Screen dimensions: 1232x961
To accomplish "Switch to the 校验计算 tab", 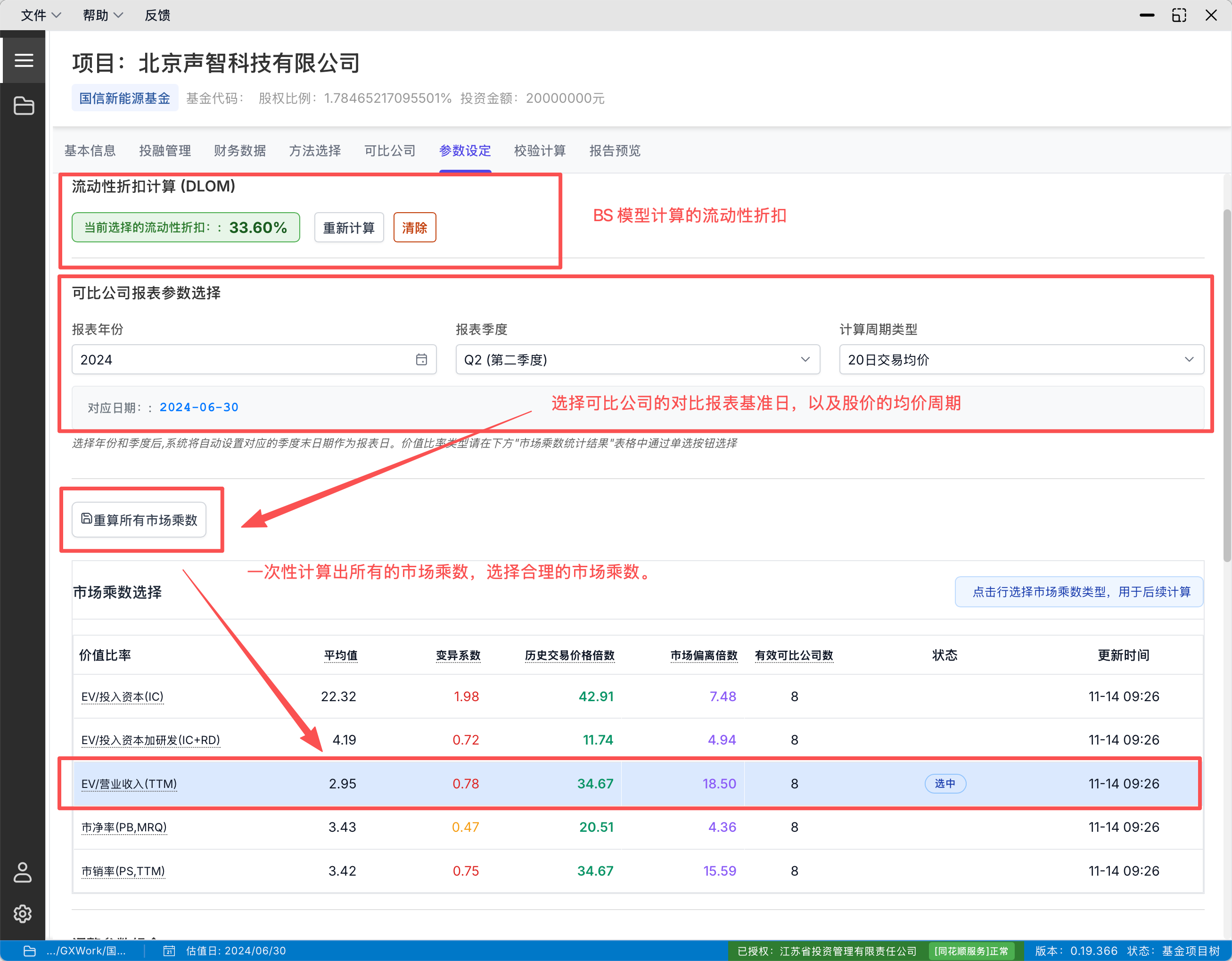I will pos(540,151).
